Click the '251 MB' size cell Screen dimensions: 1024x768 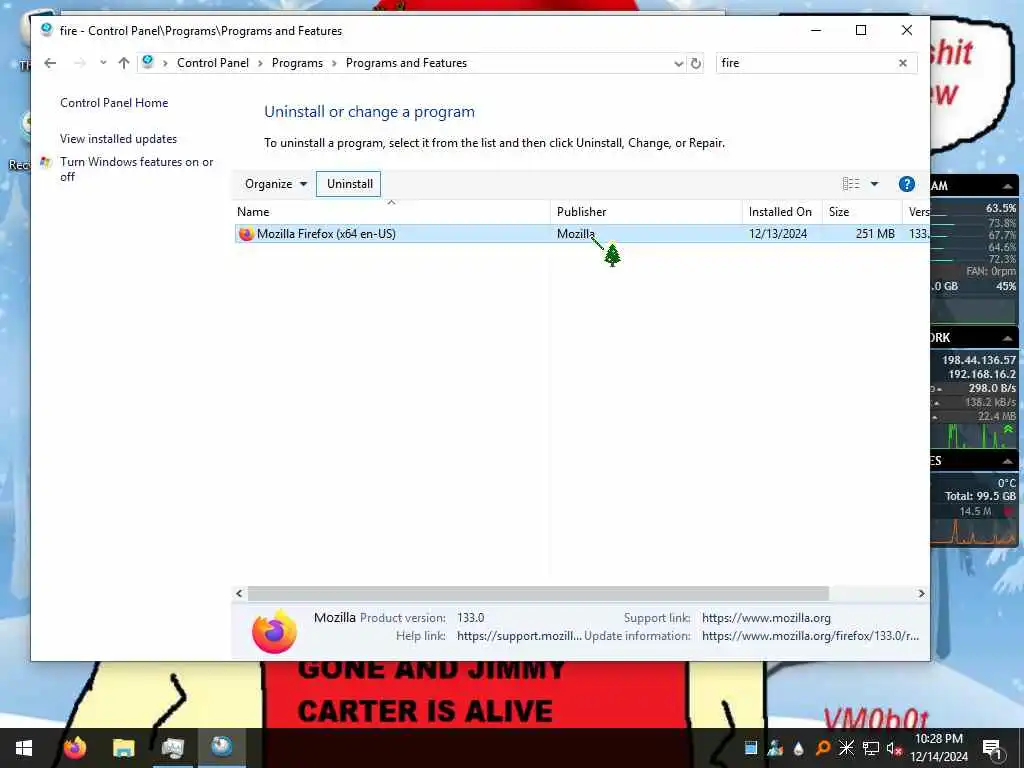tap(875, 234)
